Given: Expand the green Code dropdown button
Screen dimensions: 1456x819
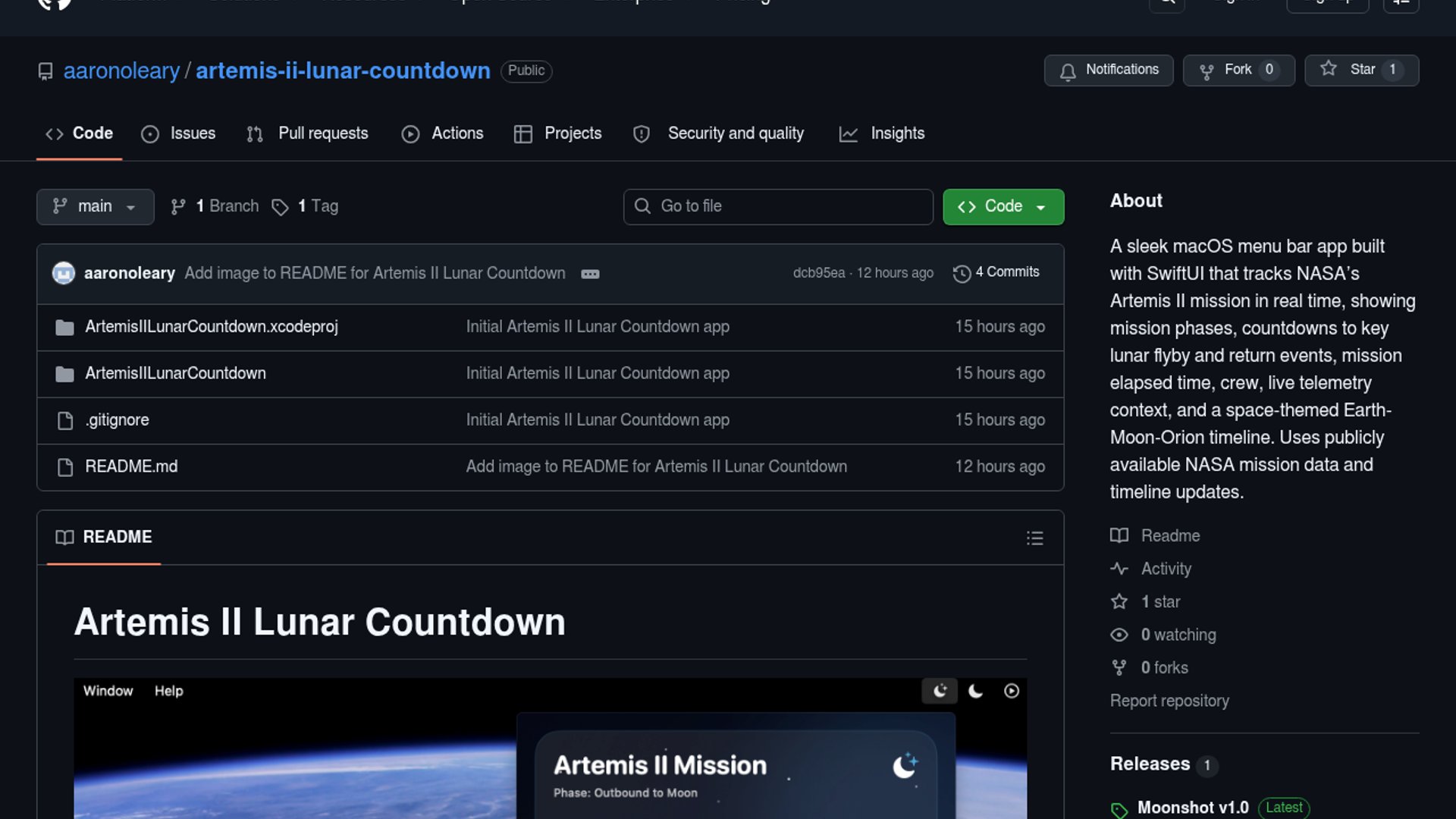Looking at the screenshot, I should (1003, 206).
